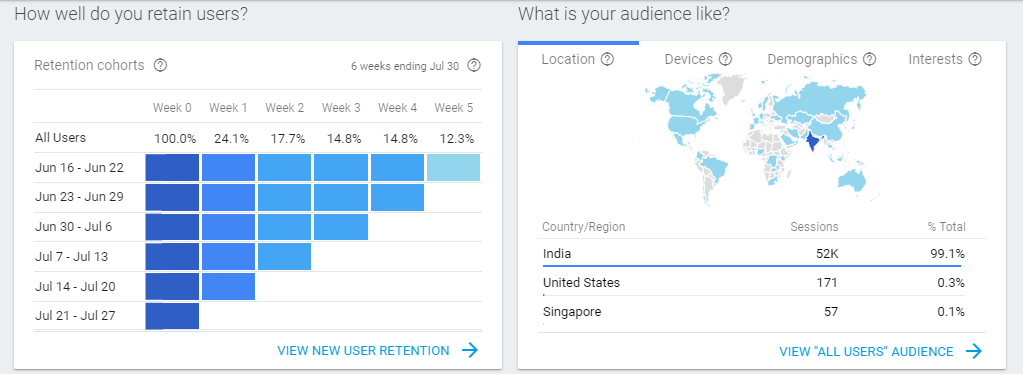Click the 99.1% total value
This screenshot has width=1023, height=374.
tap(947, 254)
